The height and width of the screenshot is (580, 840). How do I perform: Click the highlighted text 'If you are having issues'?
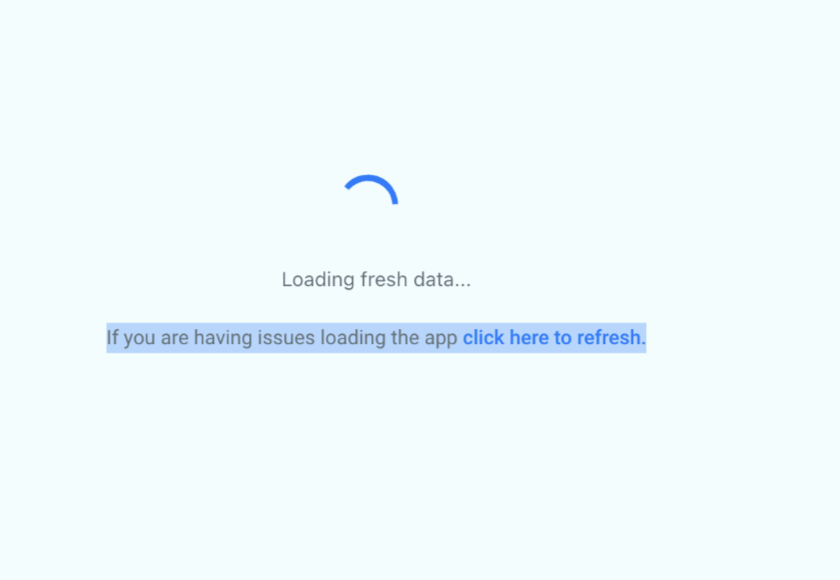click(x=211, y=338)
